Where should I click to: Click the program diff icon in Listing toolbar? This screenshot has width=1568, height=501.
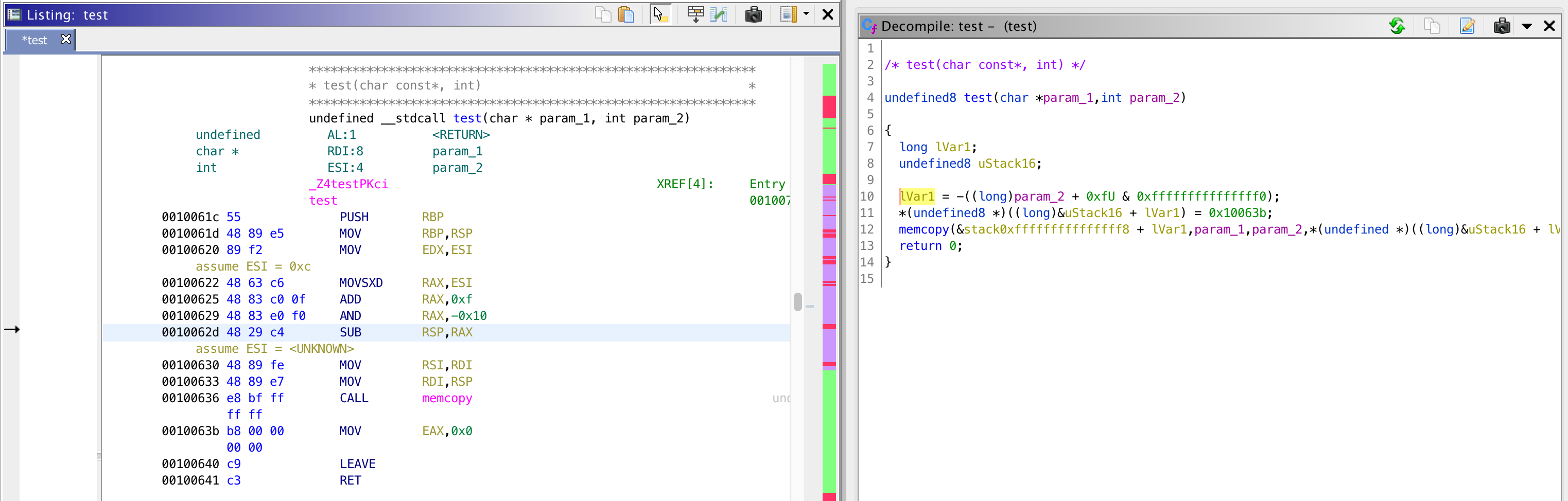point(719,14)
